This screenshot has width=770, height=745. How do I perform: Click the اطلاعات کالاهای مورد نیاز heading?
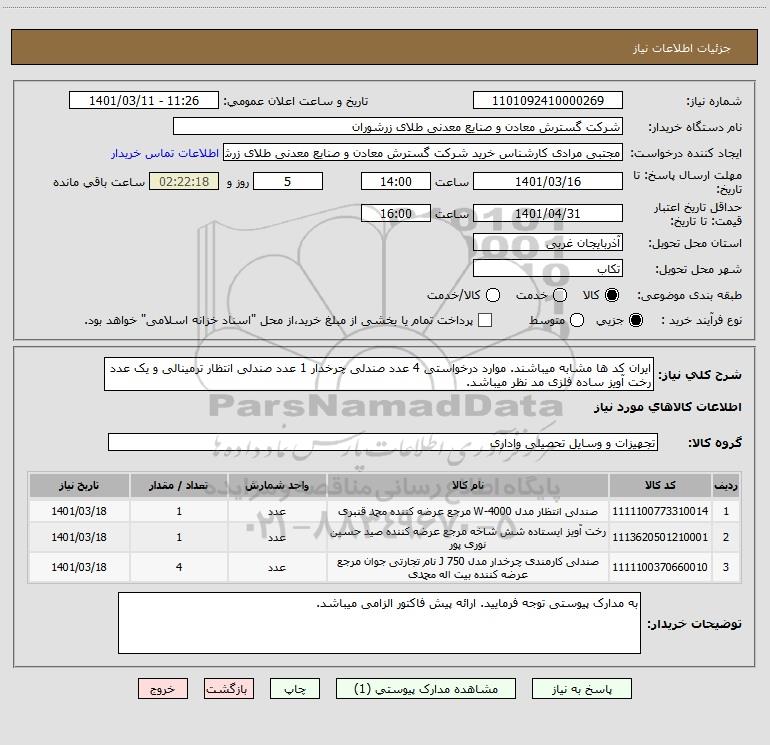point(668,407)
